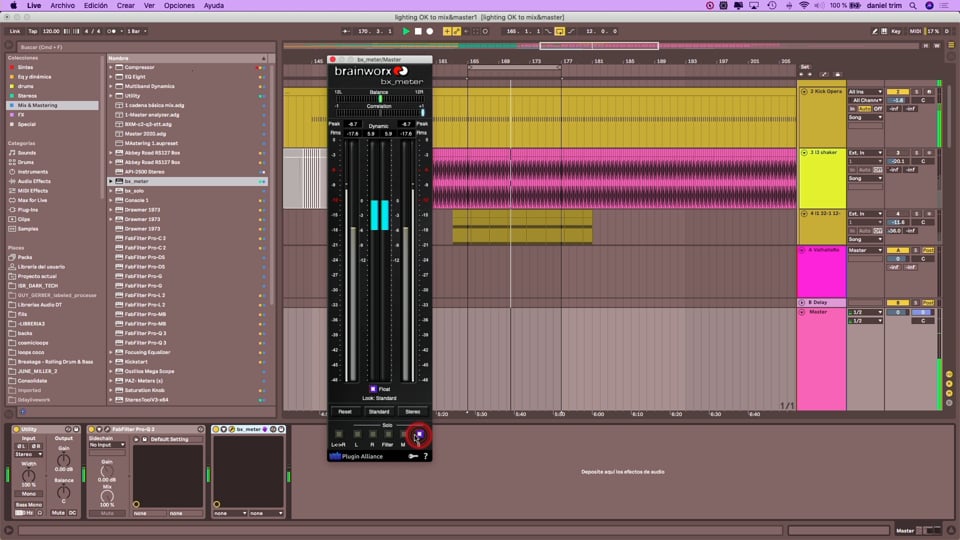Enable R solo in bx_meter
This screenshot has width=960, height=540.
pos(372,434)
